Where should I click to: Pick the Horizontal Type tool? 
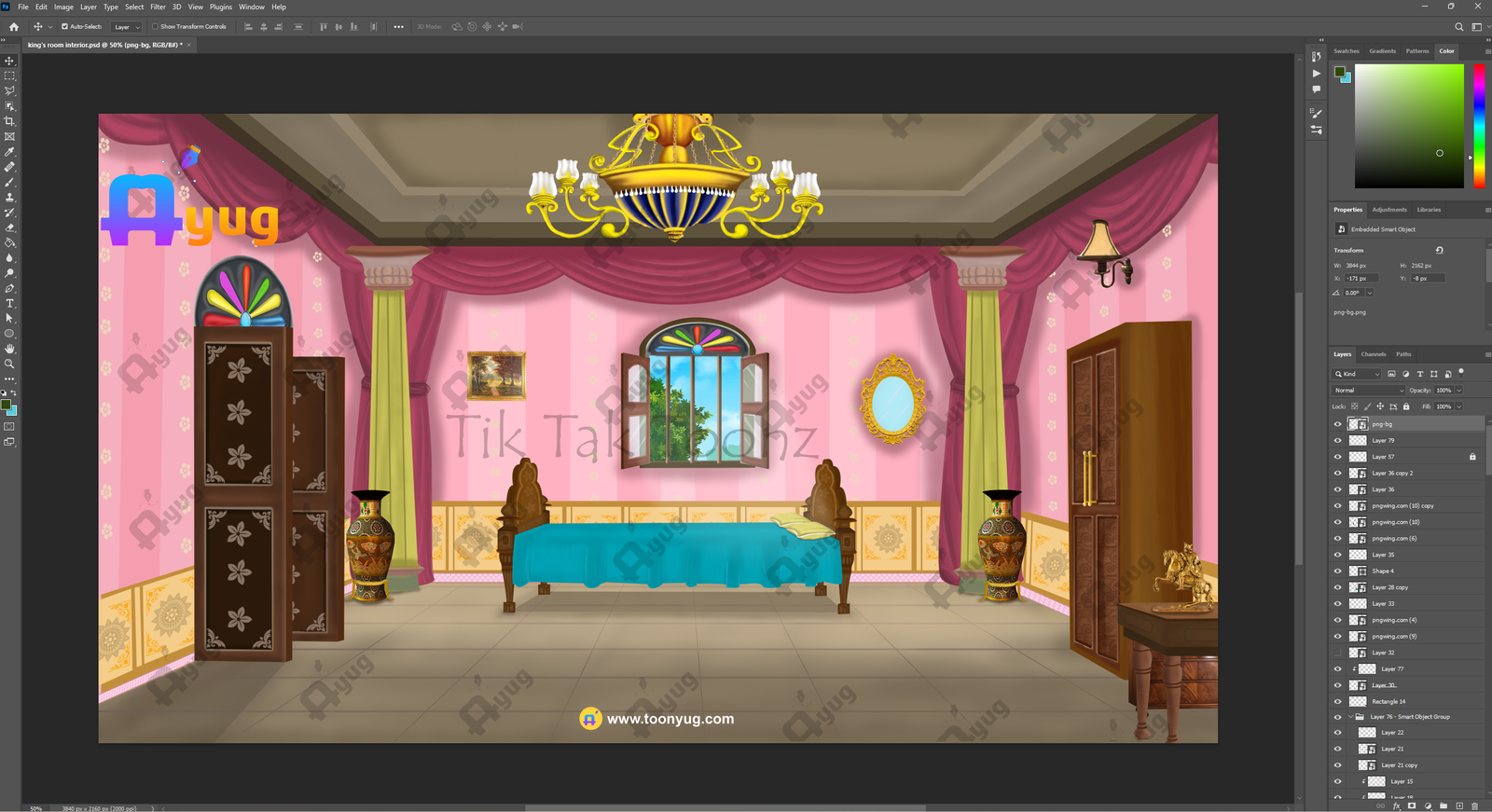tap(9, 304)
